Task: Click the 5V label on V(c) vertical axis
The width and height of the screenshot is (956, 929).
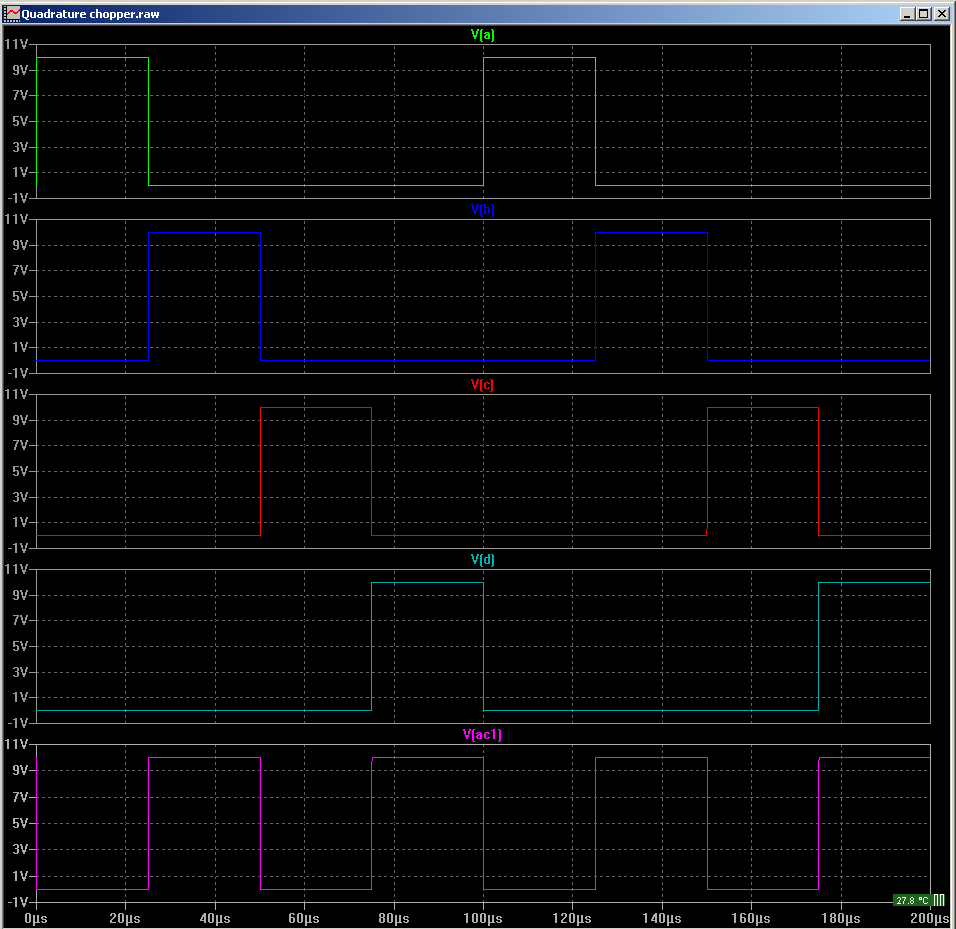Action: click(x=19, y=471)
